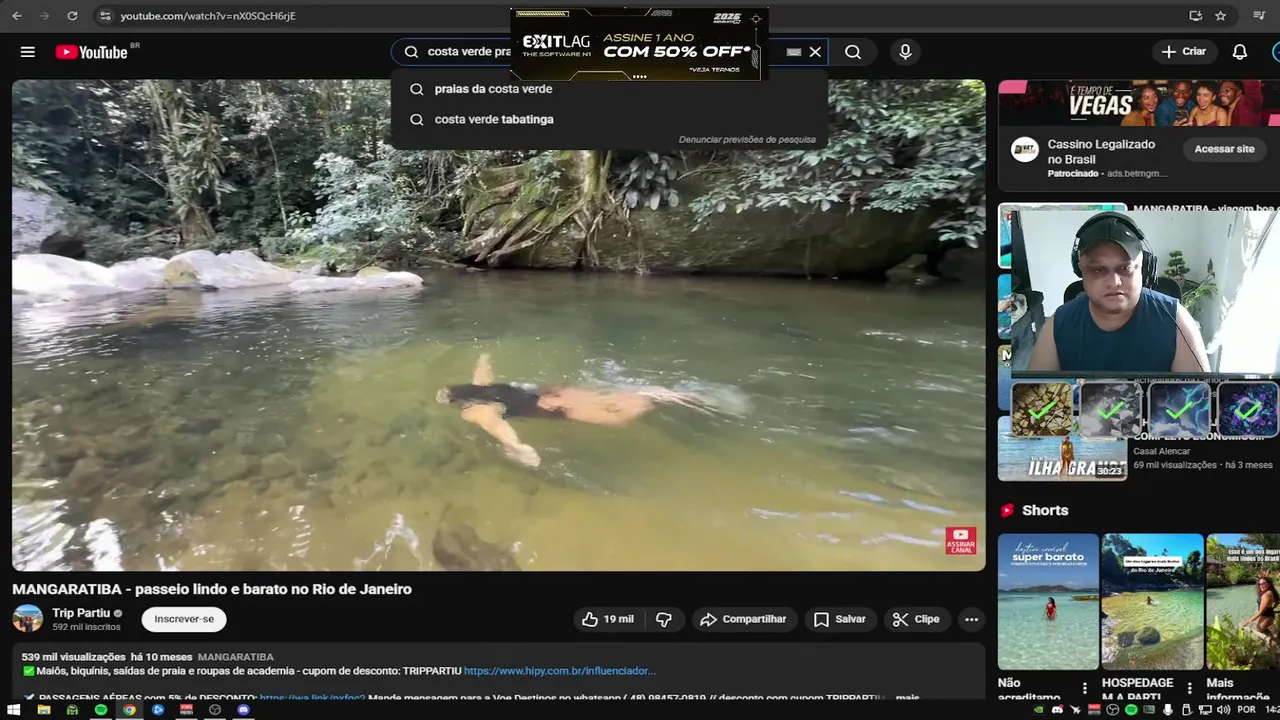Open Spotify from the taskbar
Image resolution: width=1280 pixels, height=720 pixels.
(101, 710)
